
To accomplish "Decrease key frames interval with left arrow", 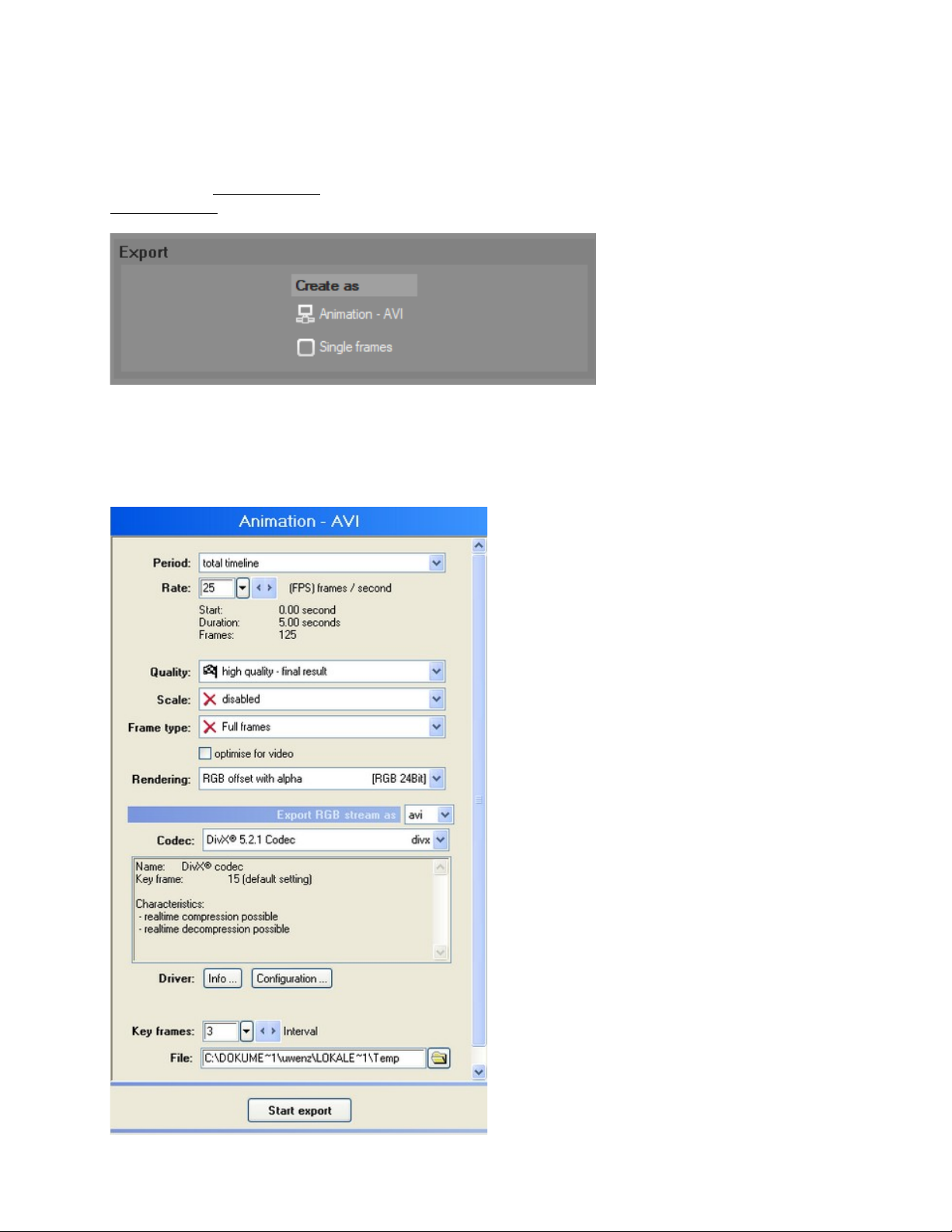I will click(x=263, y=1031).
